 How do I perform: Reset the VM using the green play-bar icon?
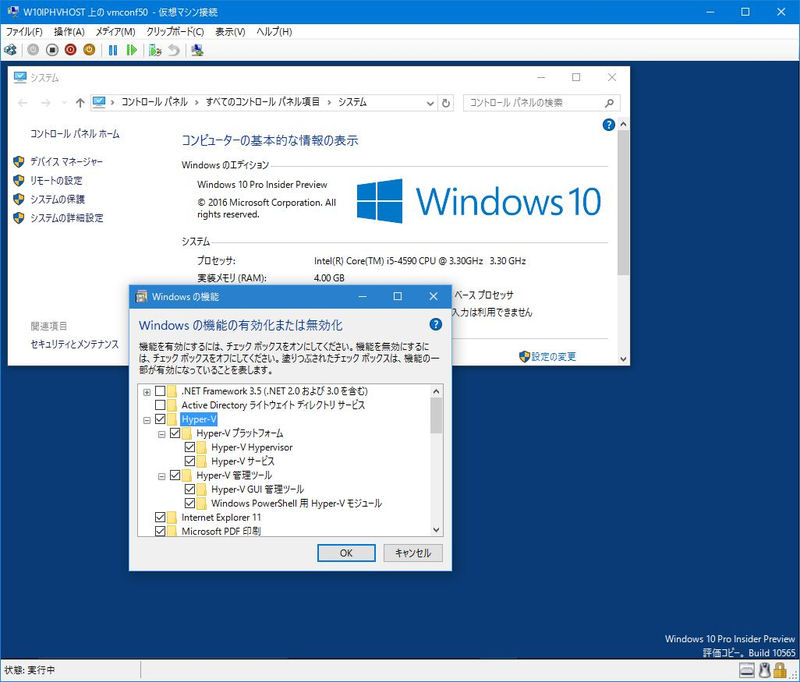click(x=132, y=50)
